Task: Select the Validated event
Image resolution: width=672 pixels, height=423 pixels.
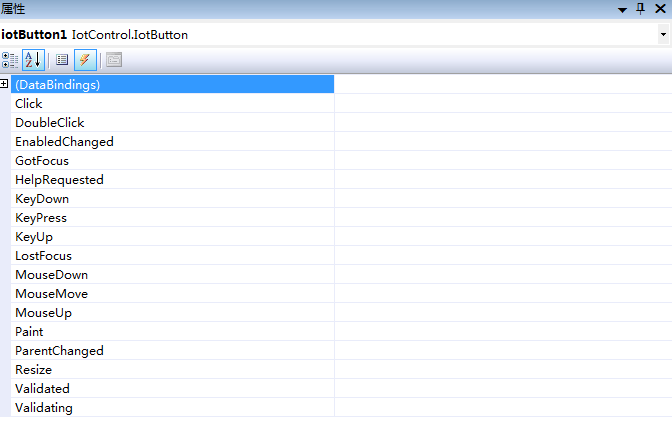Action: point(172,389)
